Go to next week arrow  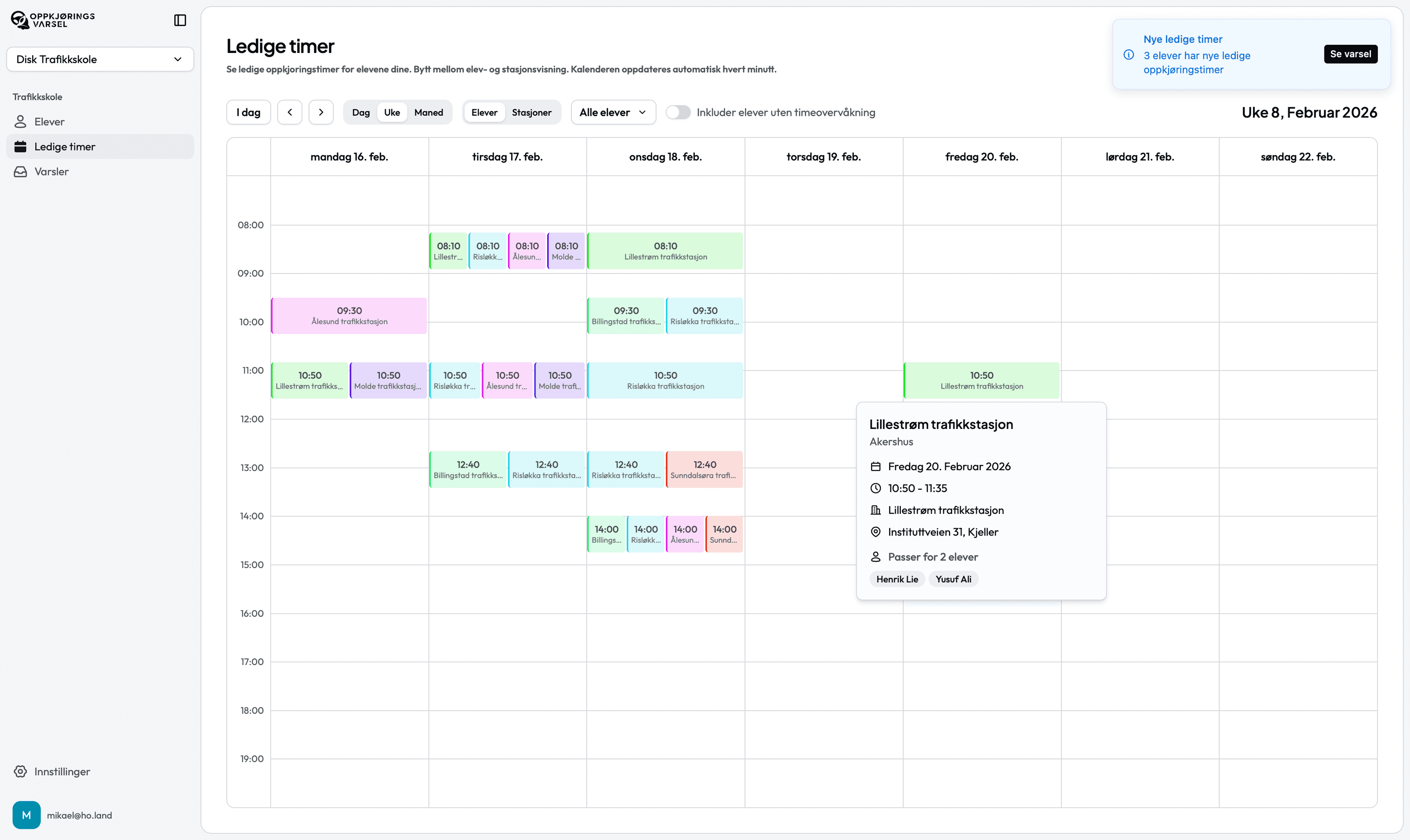point(321,112)
